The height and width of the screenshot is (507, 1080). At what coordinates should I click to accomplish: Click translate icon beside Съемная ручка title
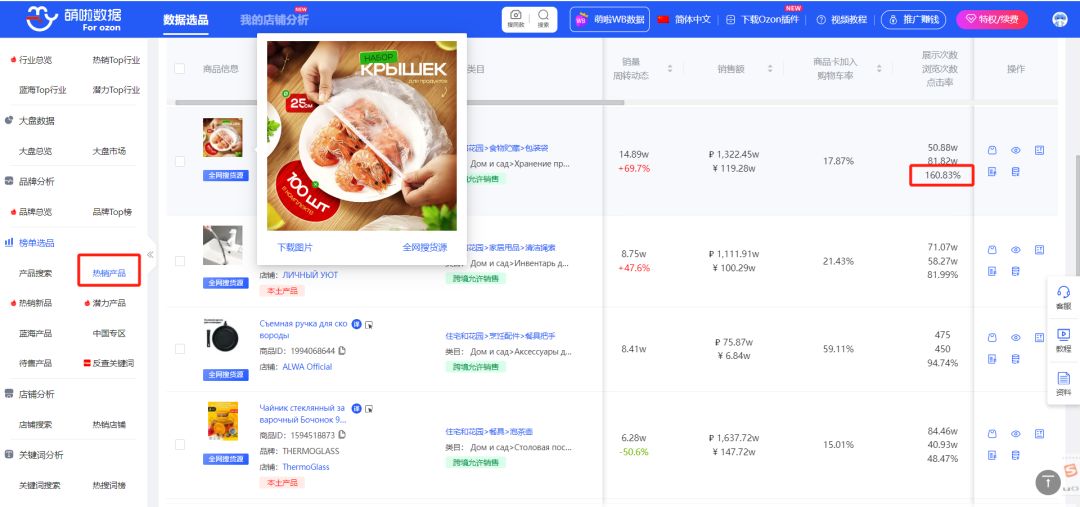pyautogui.click(x=357, y=324)
